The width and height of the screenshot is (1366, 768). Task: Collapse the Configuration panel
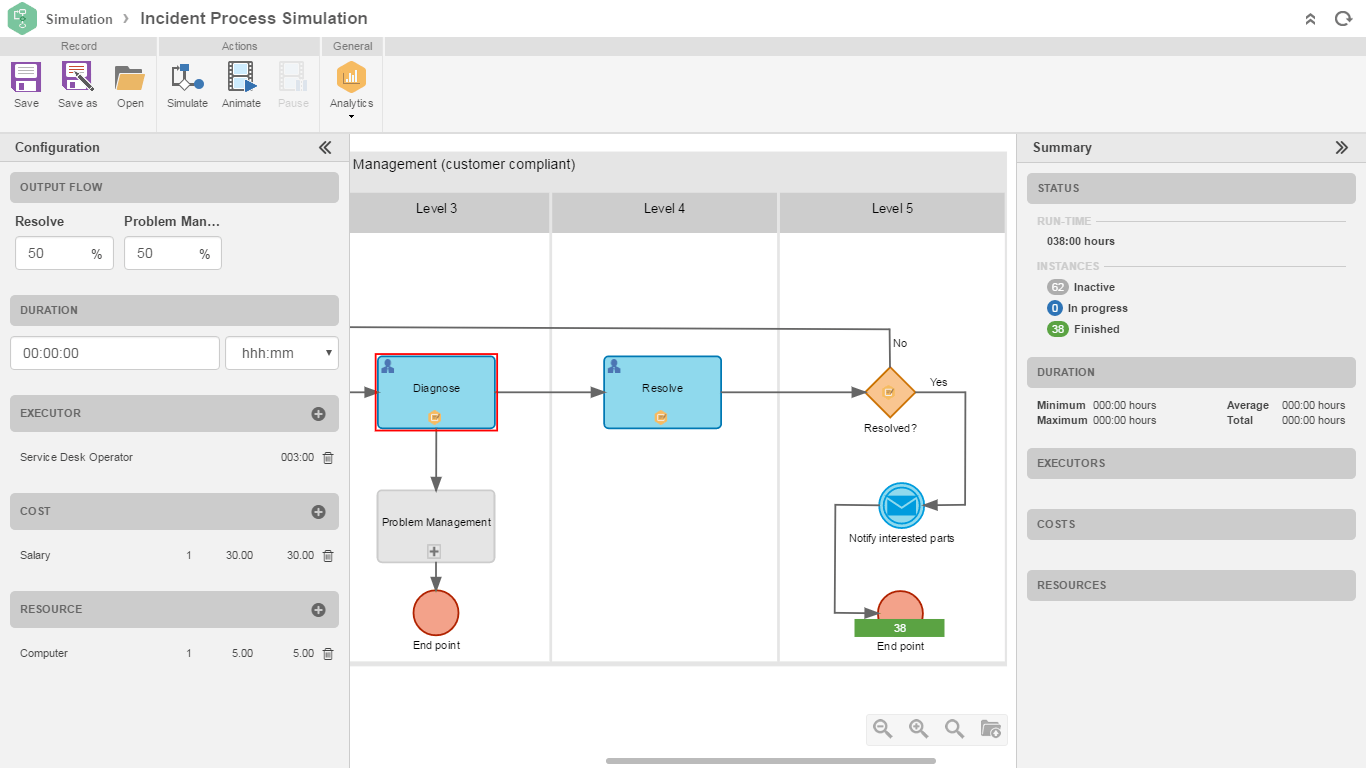[325, 147]
